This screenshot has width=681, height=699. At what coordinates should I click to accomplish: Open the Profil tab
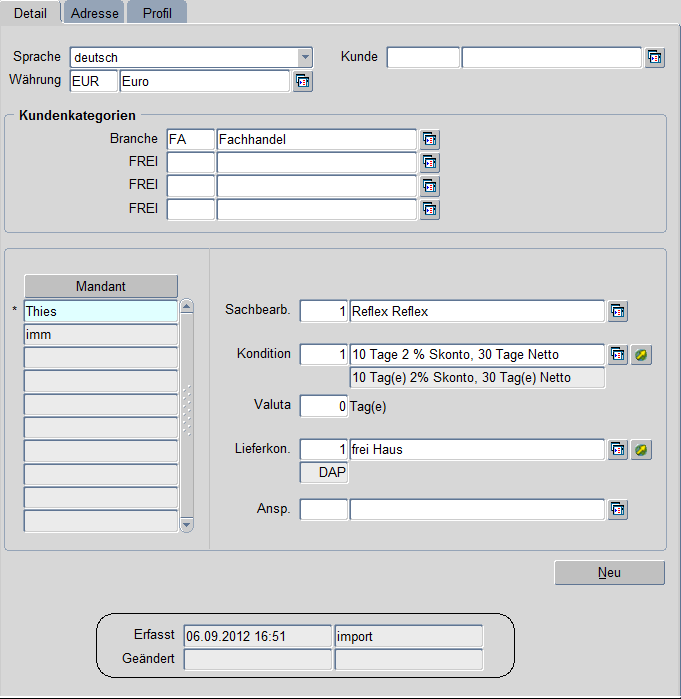click(158, 12)
